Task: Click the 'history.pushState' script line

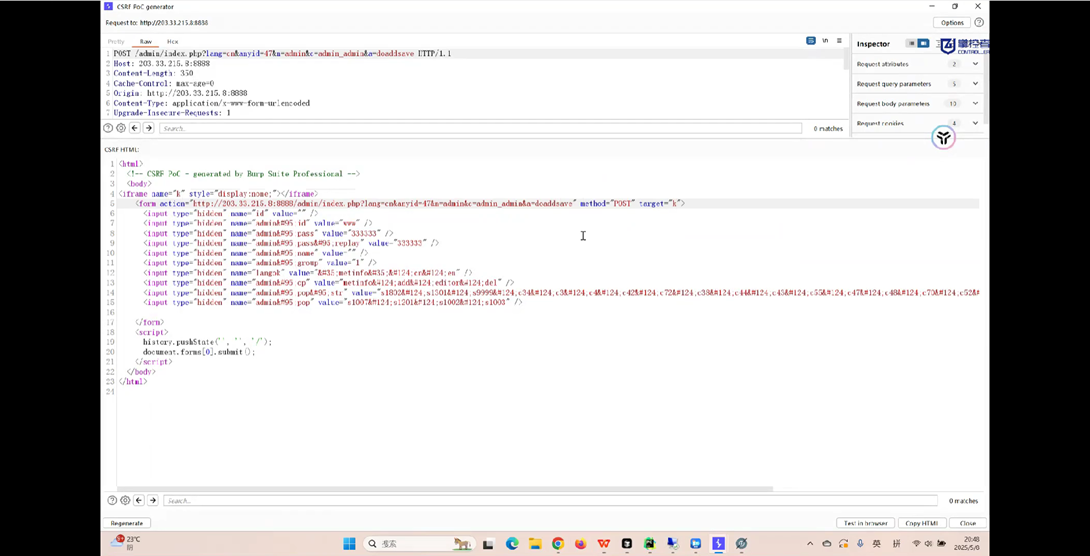Action: pyautogui.click(x=207, y=342)
